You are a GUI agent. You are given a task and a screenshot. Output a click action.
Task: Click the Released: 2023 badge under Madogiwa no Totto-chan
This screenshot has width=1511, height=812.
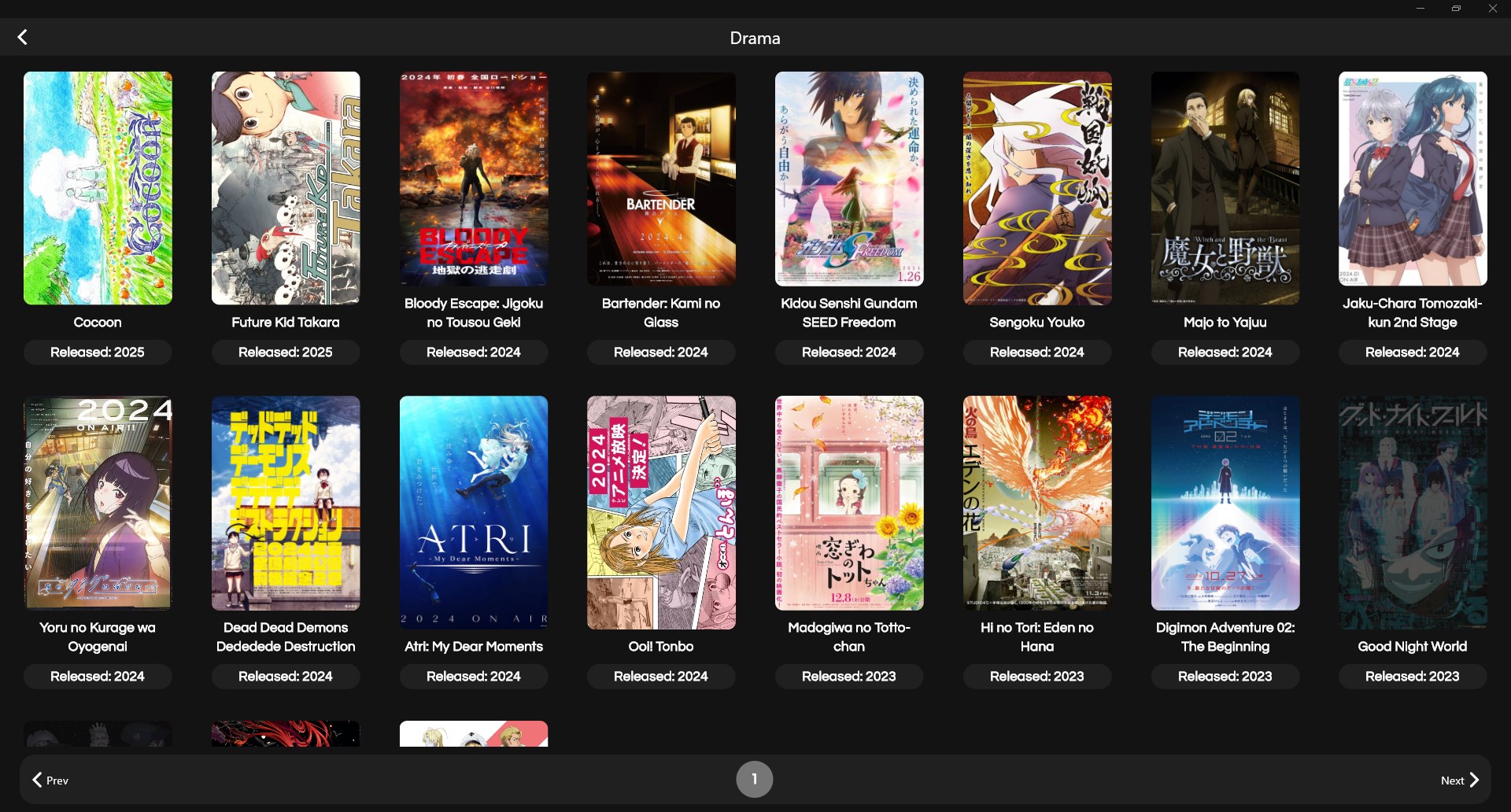(x=849, y=676)
